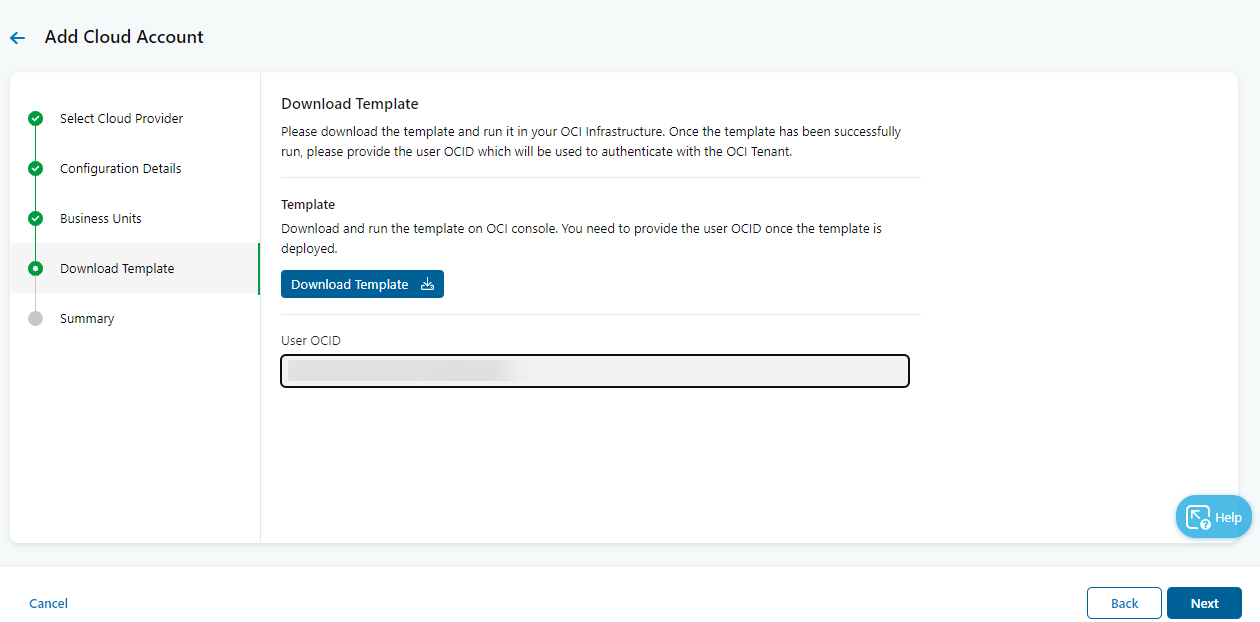Click the grey Summary step circle
The height and width of the screenshot is (622, 1260).
coord(35,318)
